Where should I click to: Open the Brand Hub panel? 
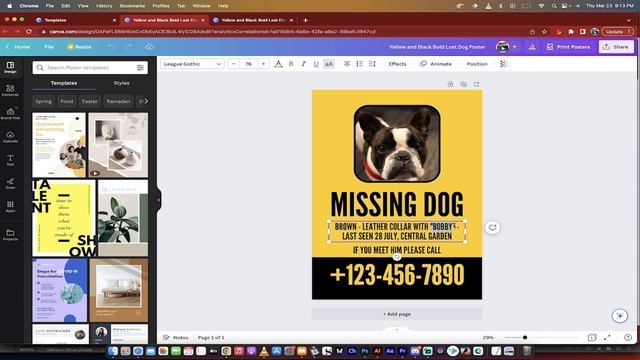[10, 113]
